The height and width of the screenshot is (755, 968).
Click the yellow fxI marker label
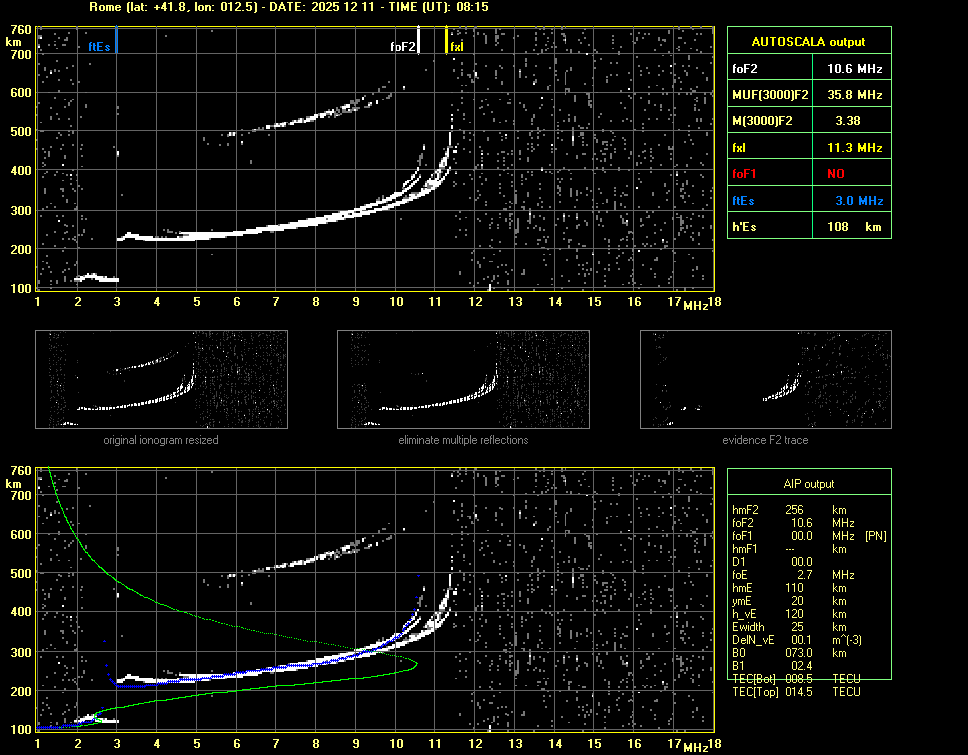click(457, 46)
